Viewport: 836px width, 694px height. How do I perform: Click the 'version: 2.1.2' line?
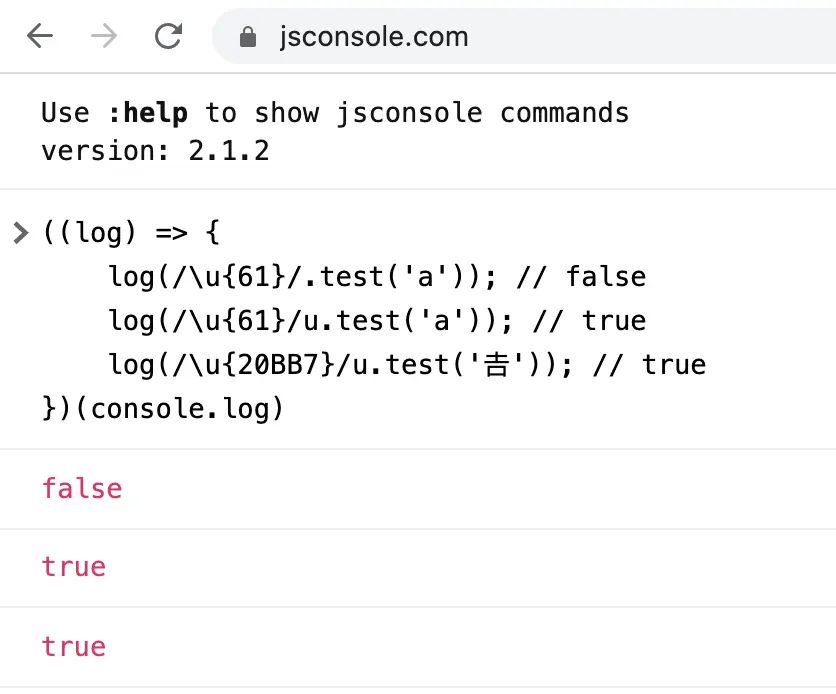click(x=155, y=151)
